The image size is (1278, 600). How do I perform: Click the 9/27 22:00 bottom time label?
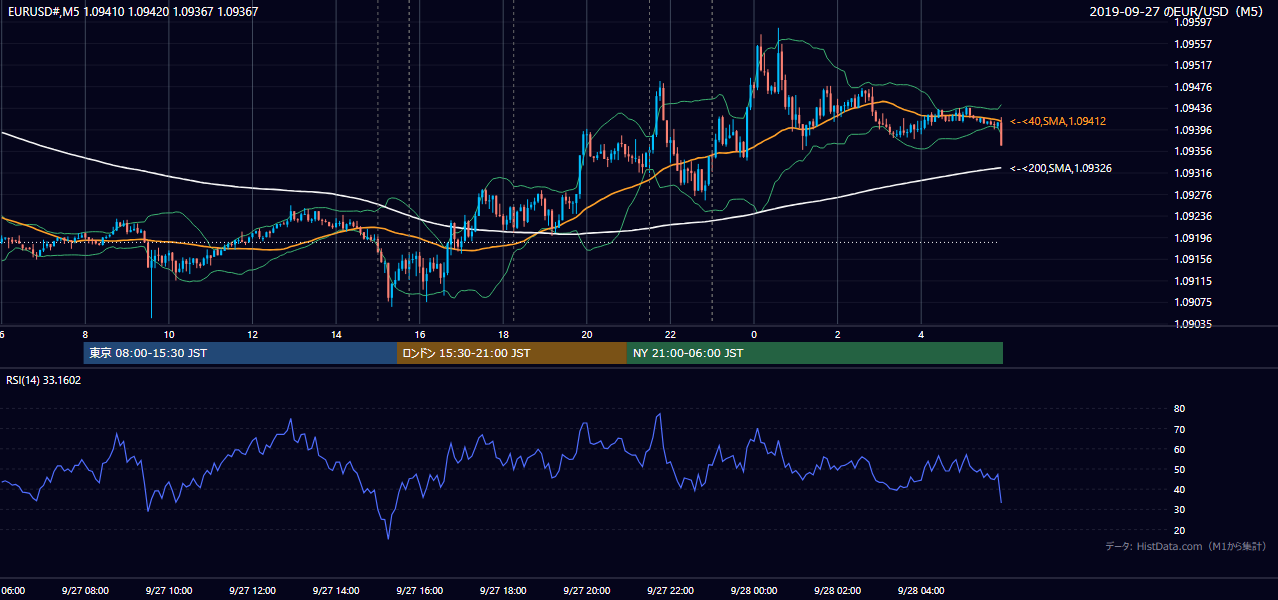point(669,590)
